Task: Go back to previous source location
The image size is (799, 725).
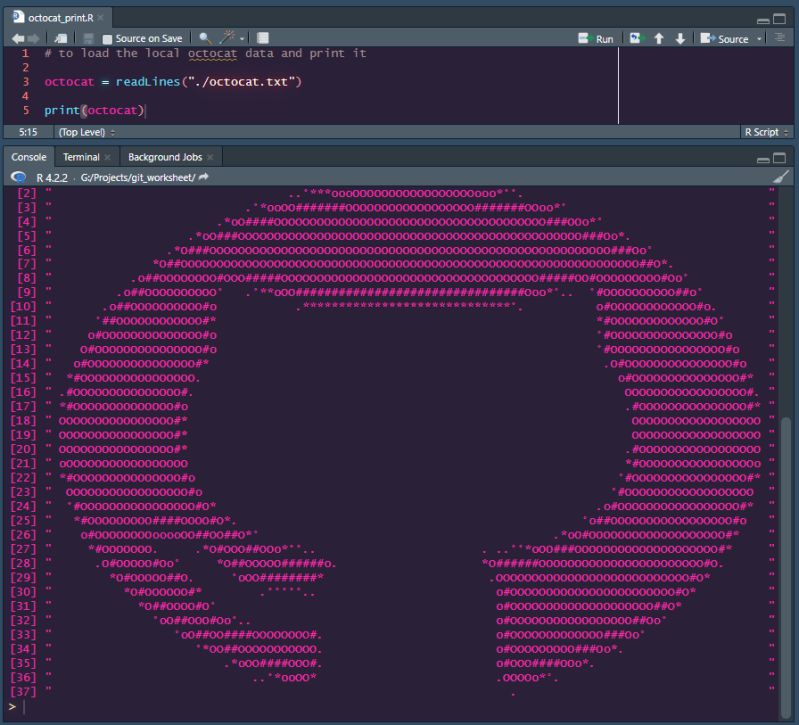Action: tap(17, 39)
